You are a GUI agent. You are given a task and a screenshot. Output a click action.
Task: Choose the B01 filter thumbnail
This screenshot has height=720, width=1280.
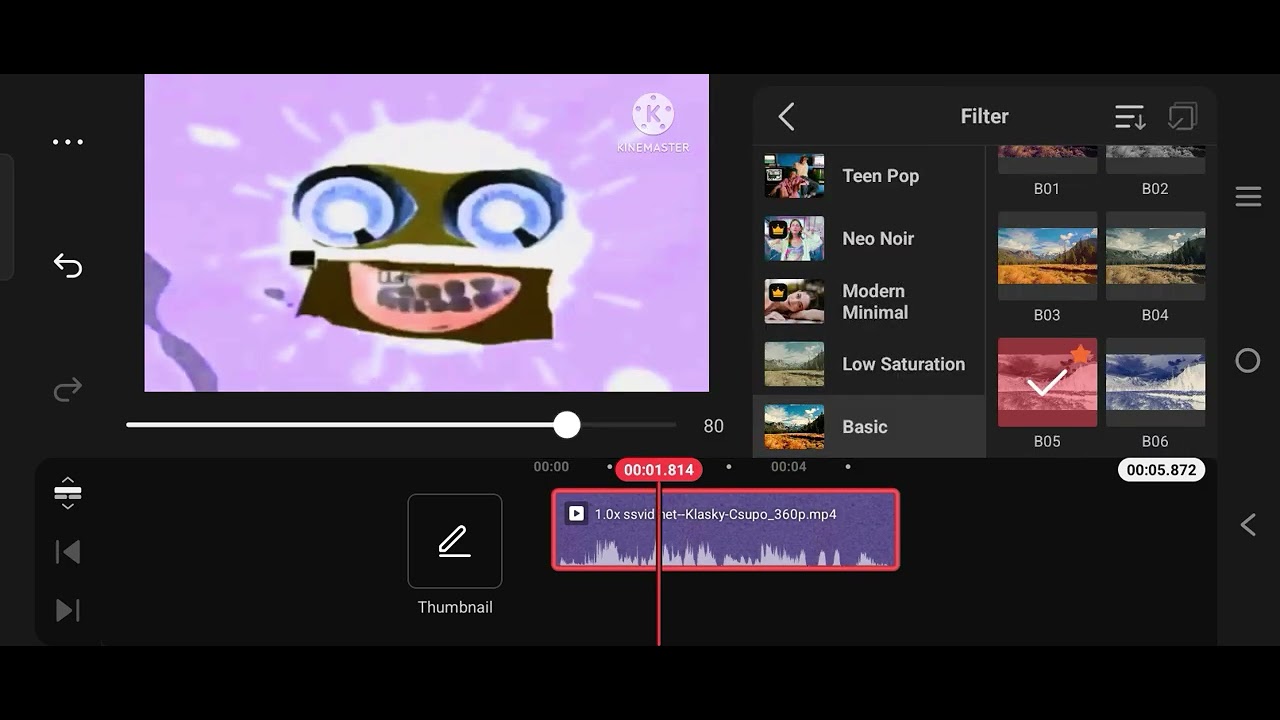click(x=1047, y=160)
